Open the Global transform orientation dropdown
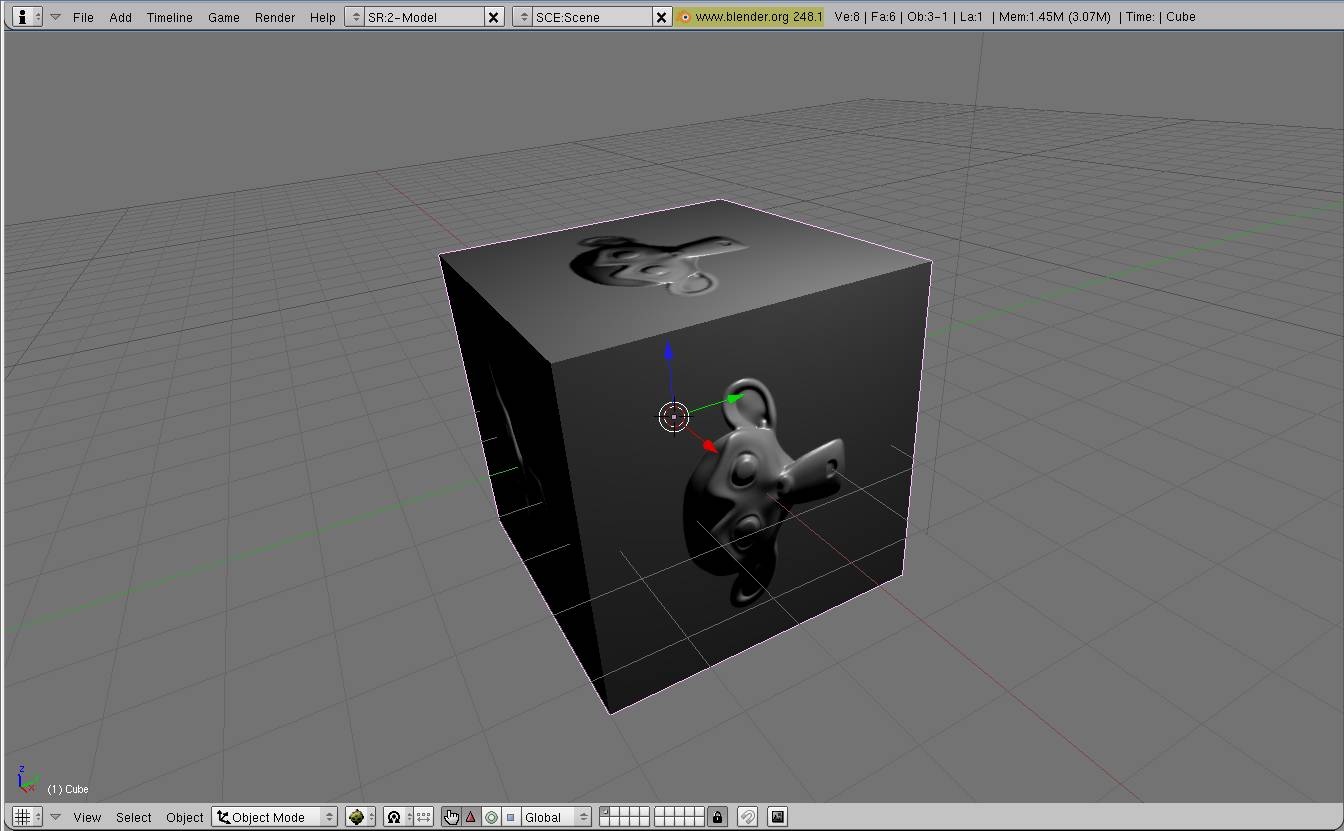1344x831 pixels. [557, 817]
